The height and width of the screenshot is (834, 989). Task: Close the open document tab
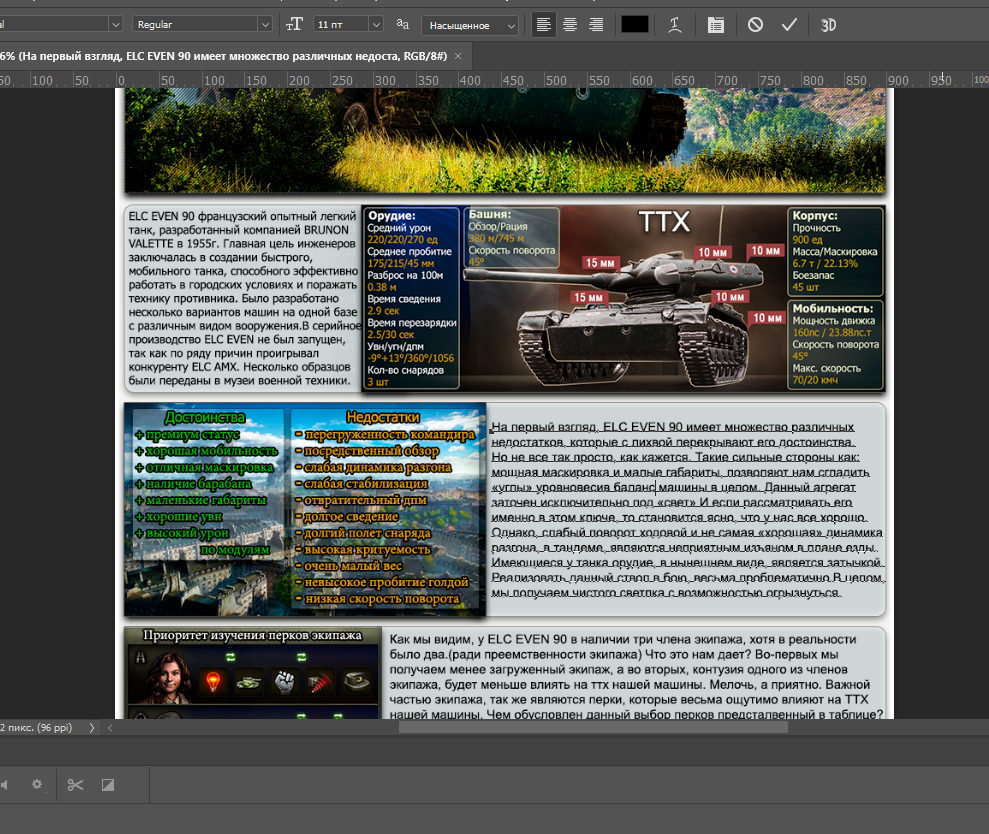click(458, 56)
